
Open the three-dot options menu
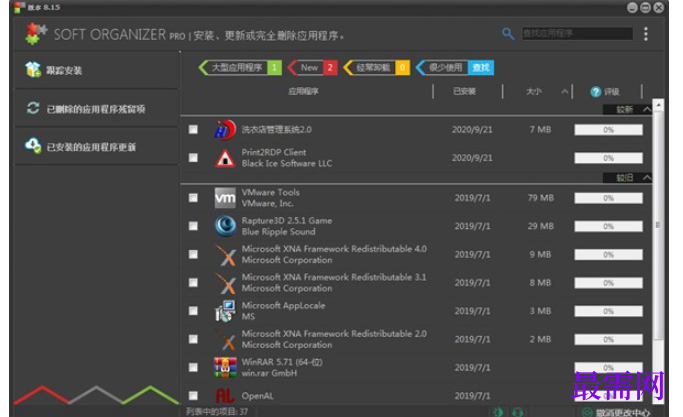click(x=646, y=34)
